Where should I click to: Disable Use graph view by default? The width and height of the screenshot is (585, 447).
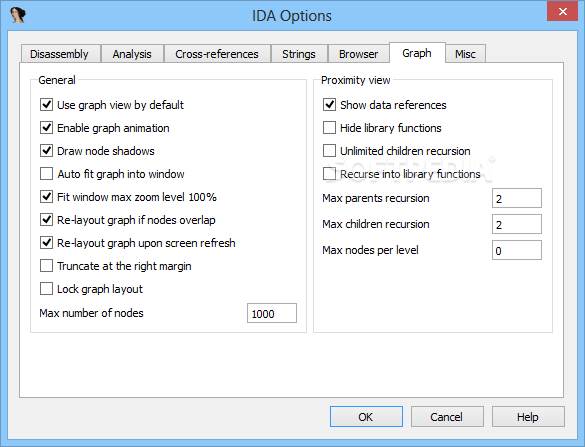[x=46, y=105]
